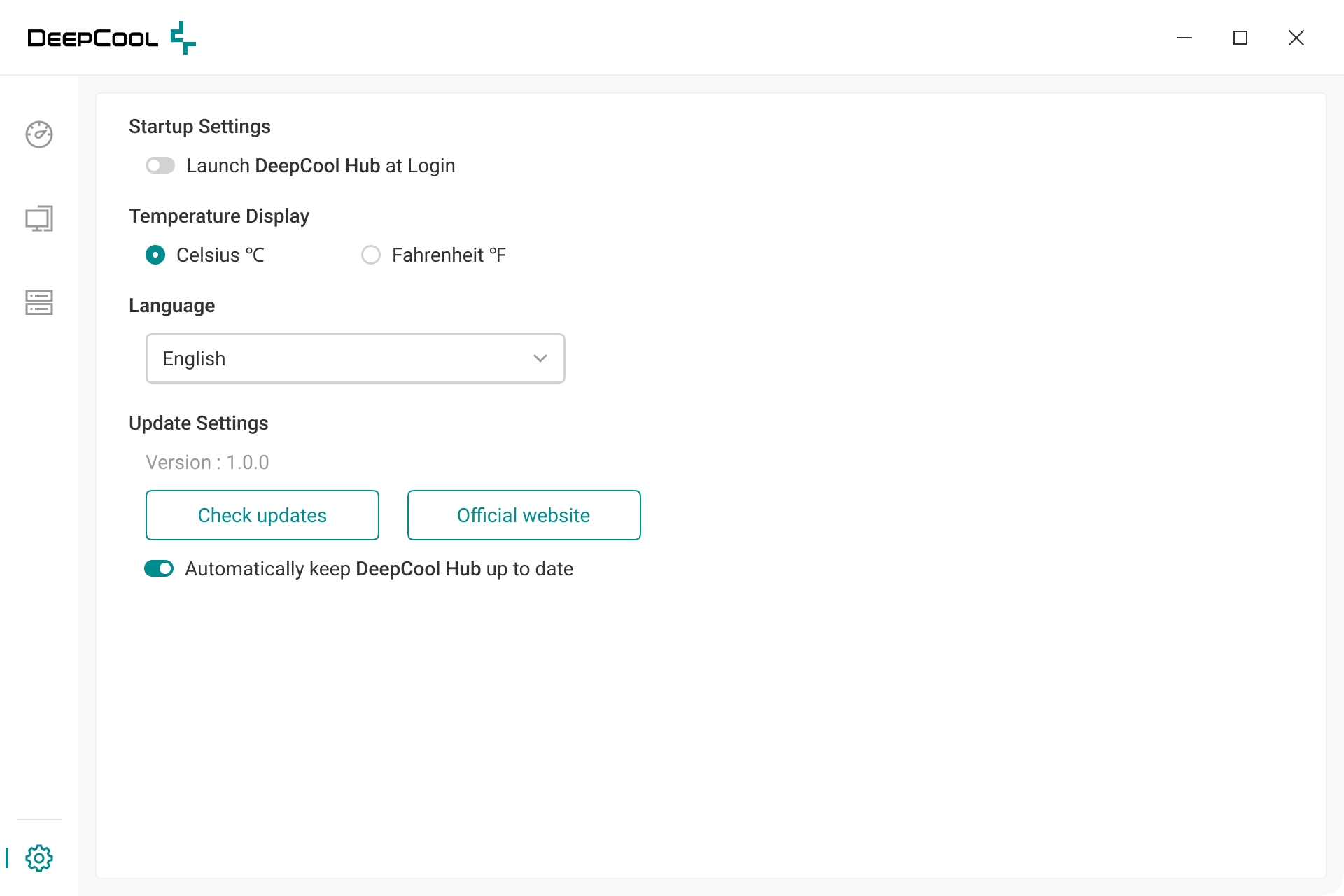Maximize the DeepCool window
Screen dimensions: 1344x896
tap(1240, 38)
